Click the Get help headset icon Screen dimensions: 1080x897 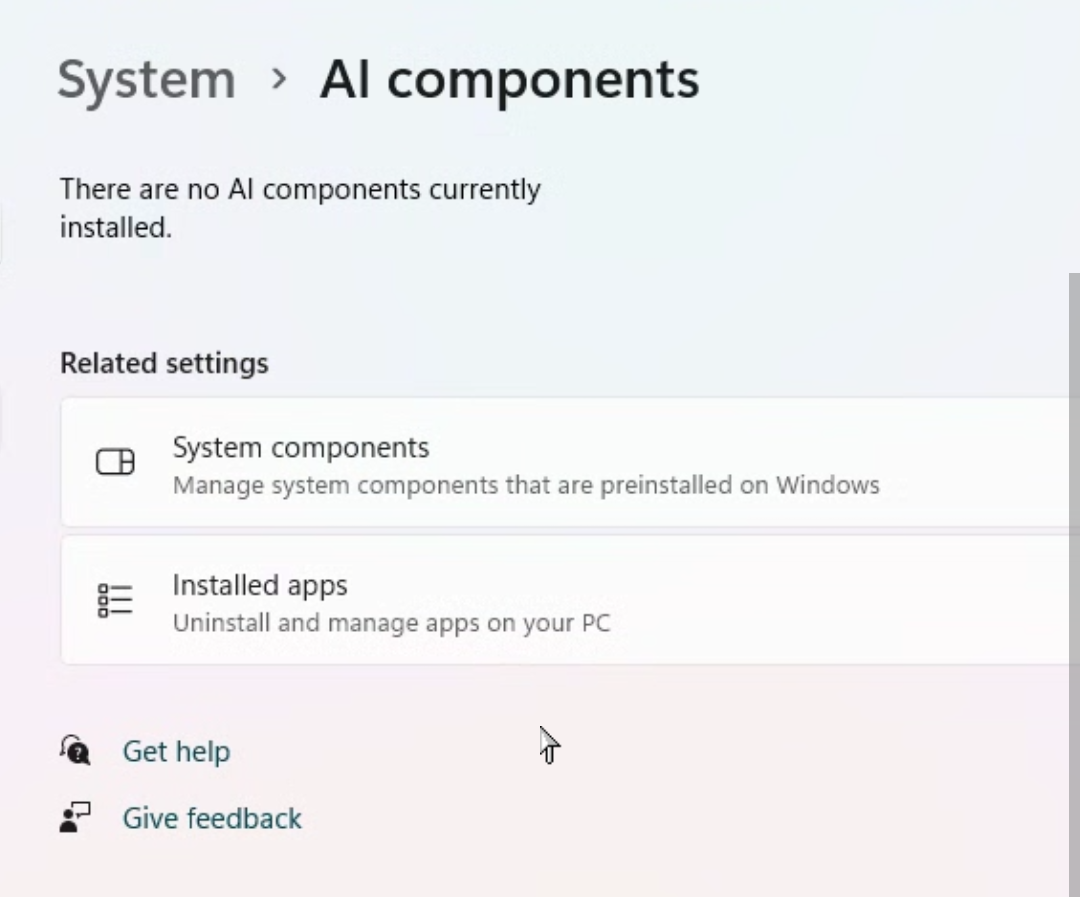pos(75,750)
